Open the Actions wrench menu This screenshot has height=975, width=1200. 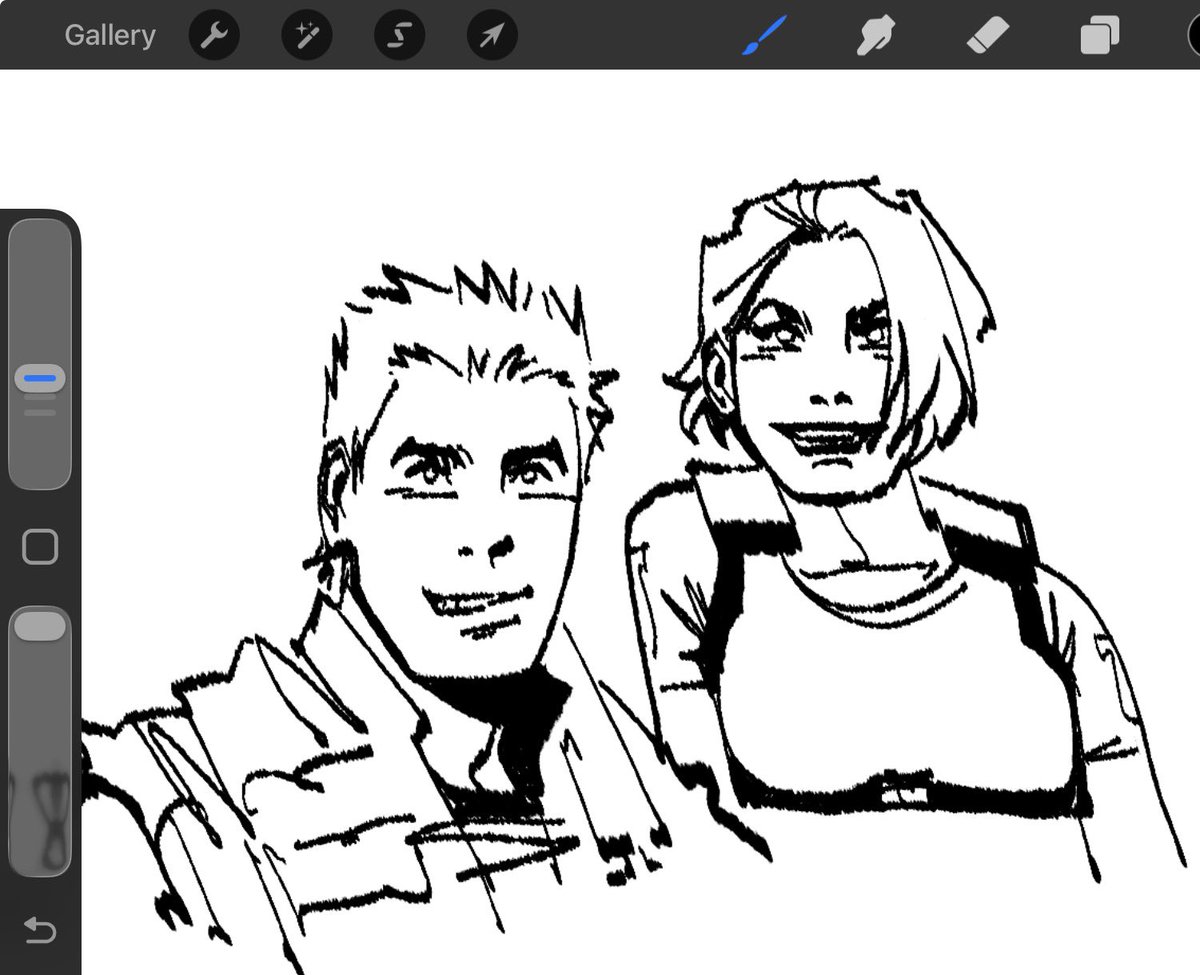tap(214, 36)
